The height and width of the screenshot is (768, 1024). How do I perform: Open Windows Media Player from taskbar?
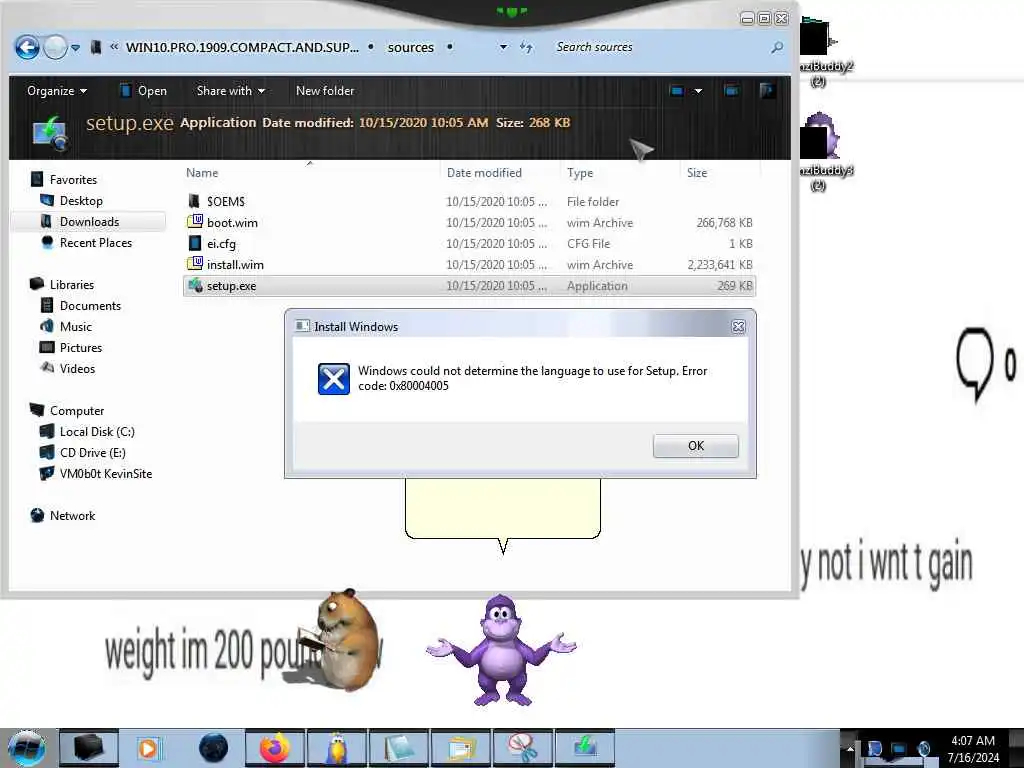tap(148, 748)
